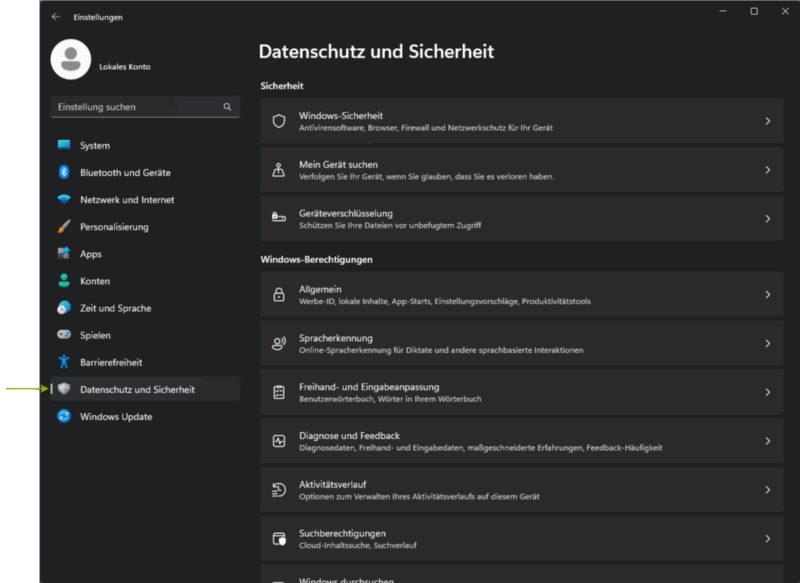
Task: Click the clipboard icon in Freihand- und Eingabeanpassung row
Action: [x=279, y=392]
